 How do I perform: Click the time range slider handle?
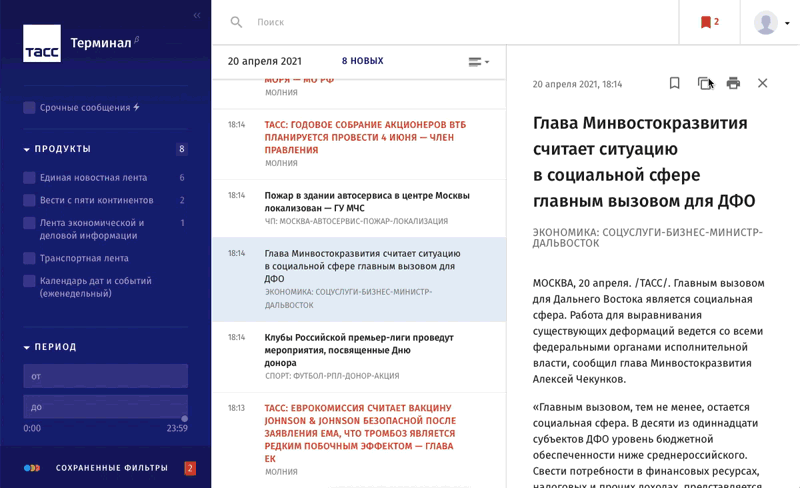coord(185,419)
